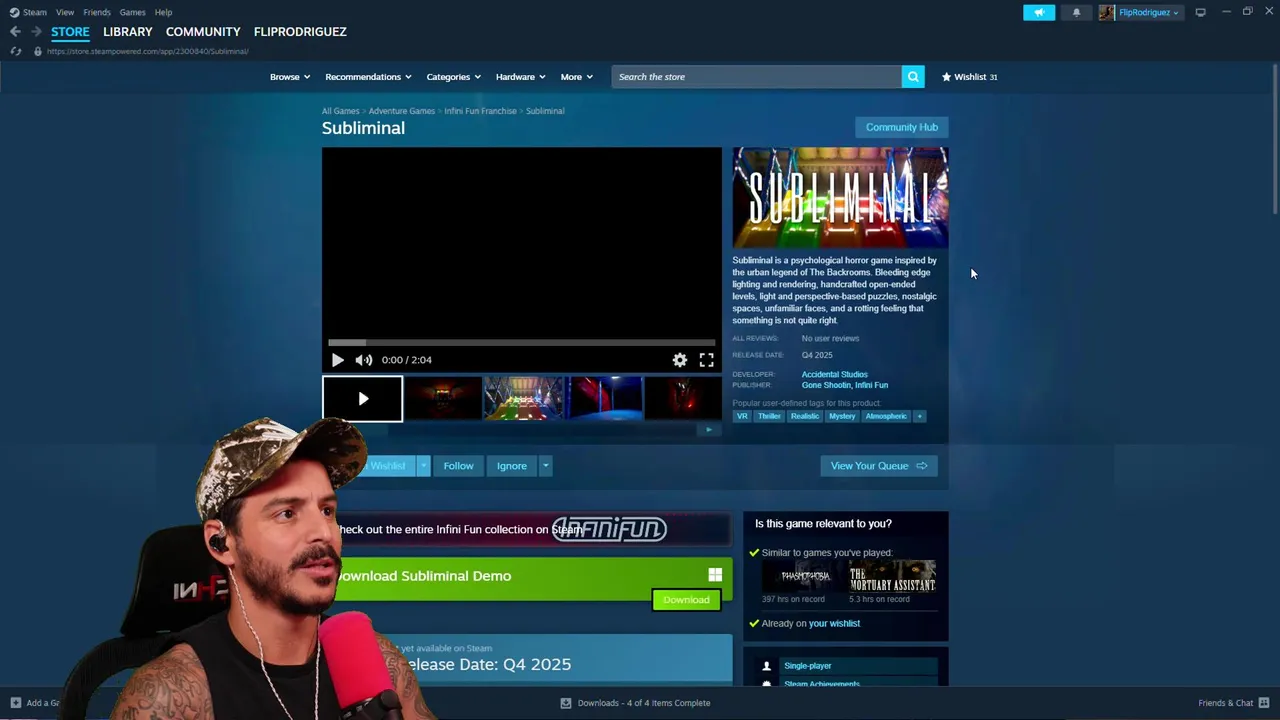The height and width of the screenshot is (720, 1280).
Task: Open the Help menu
Action: point(163,12)
